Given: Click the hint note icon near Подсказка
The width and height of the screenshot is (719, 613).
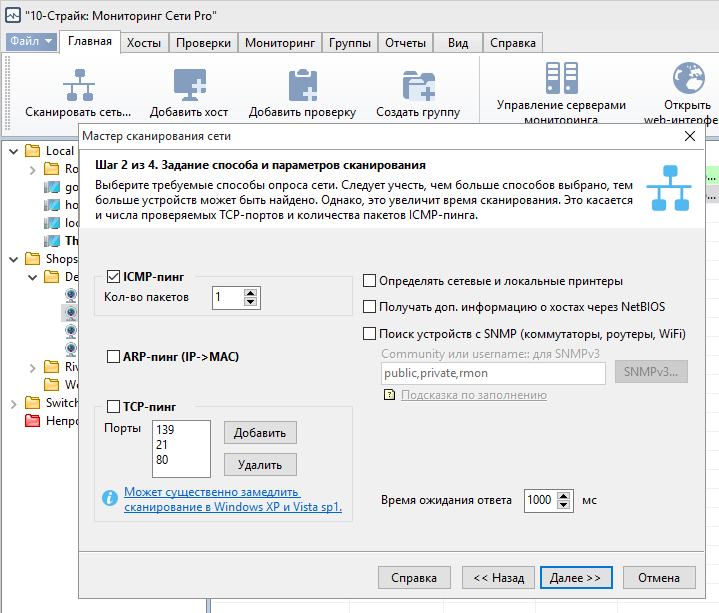Looking at the screenshot, I should [389, 395].
